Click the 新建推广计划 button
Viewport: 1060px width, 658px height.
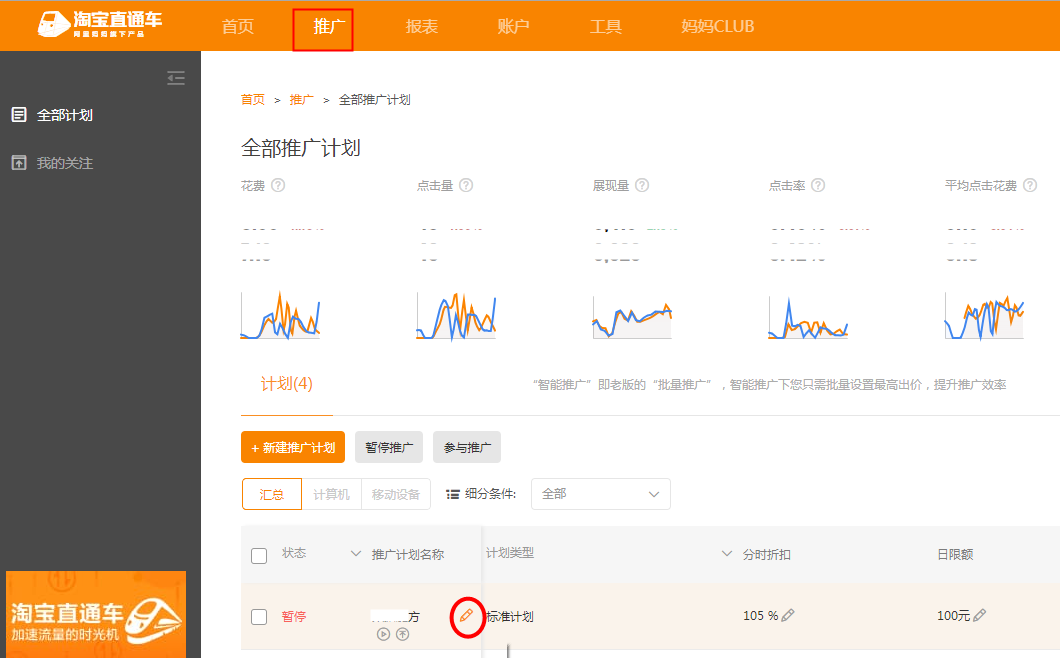pos(293,447)
